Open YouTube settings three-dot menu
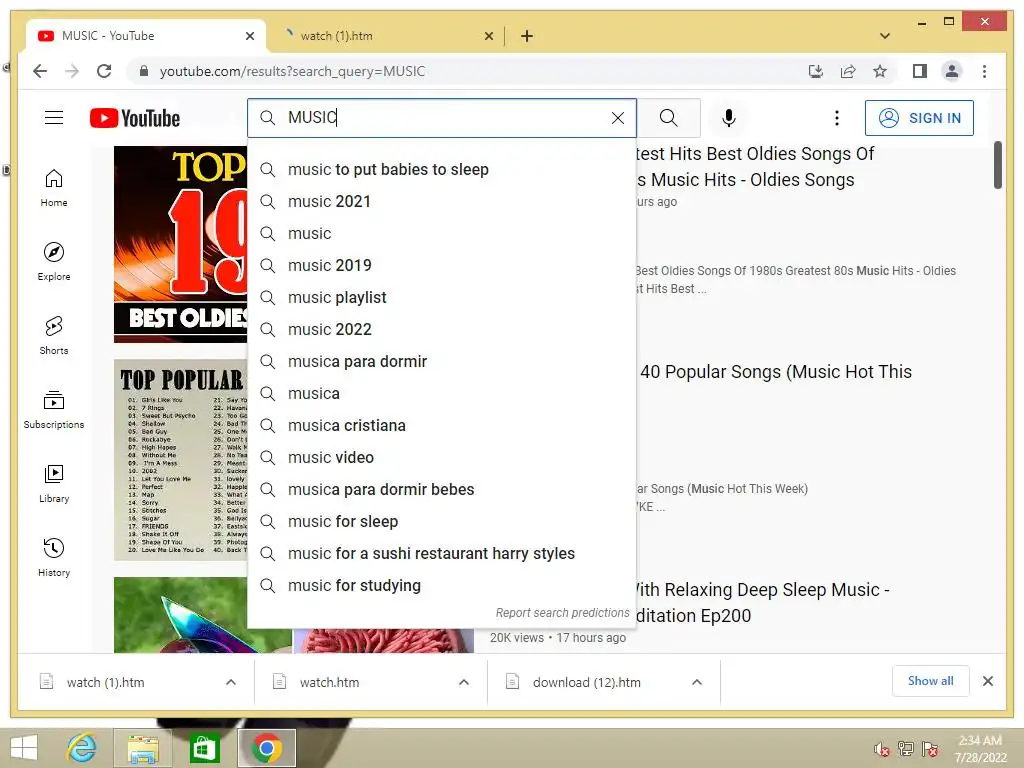The height and width of the screenshot is (768, 1024). coord(837,118)
